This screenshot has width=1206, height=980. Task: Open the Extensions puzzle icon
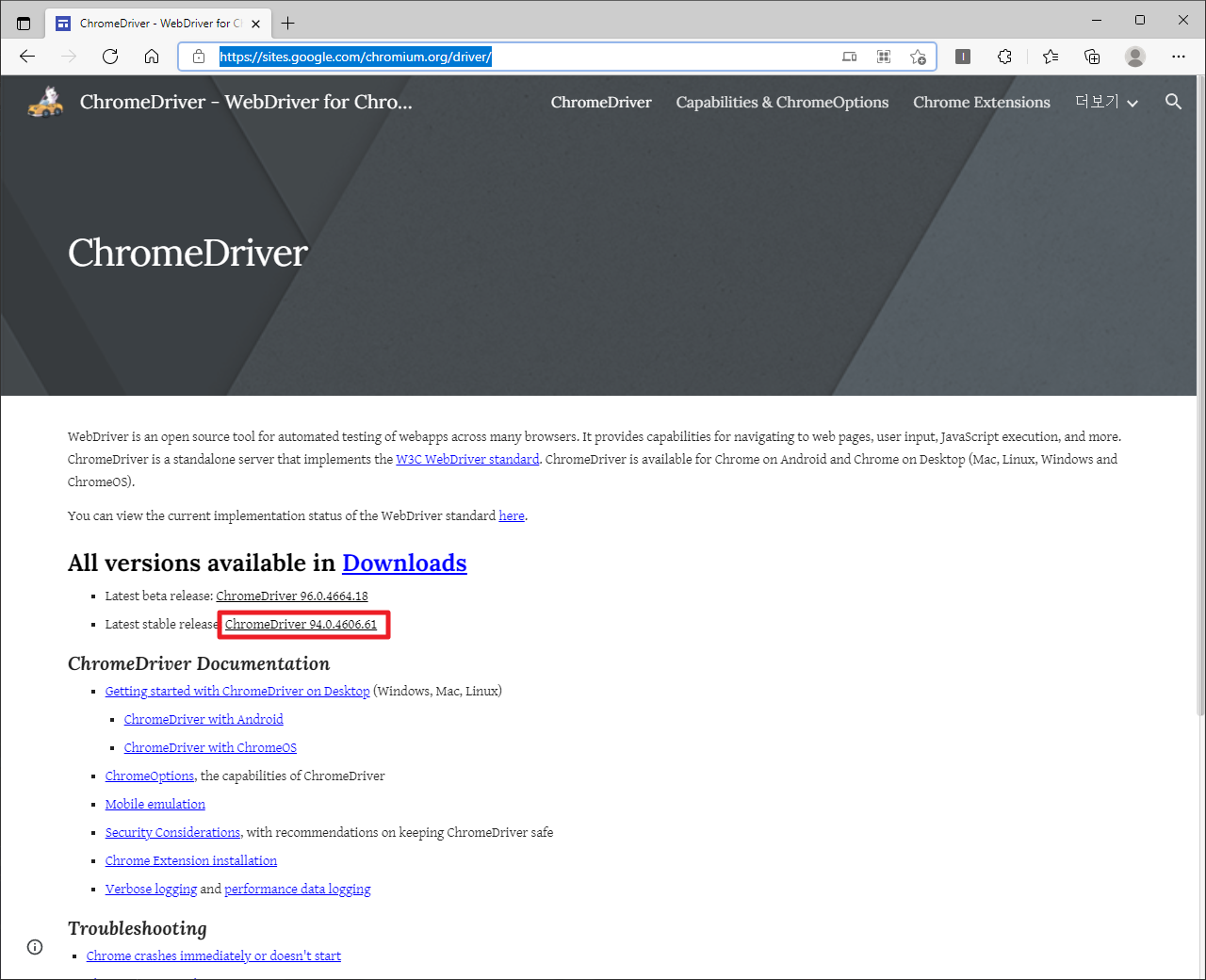coord(1005,57)
